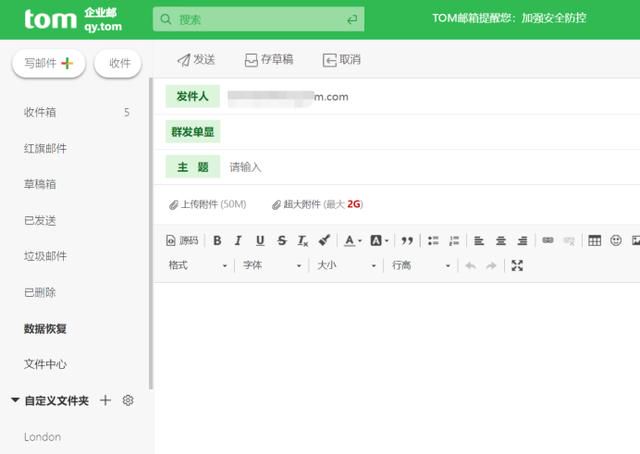The image size is (640, 454).
Task: Switch to source code view (源码)
Action: 182,240
